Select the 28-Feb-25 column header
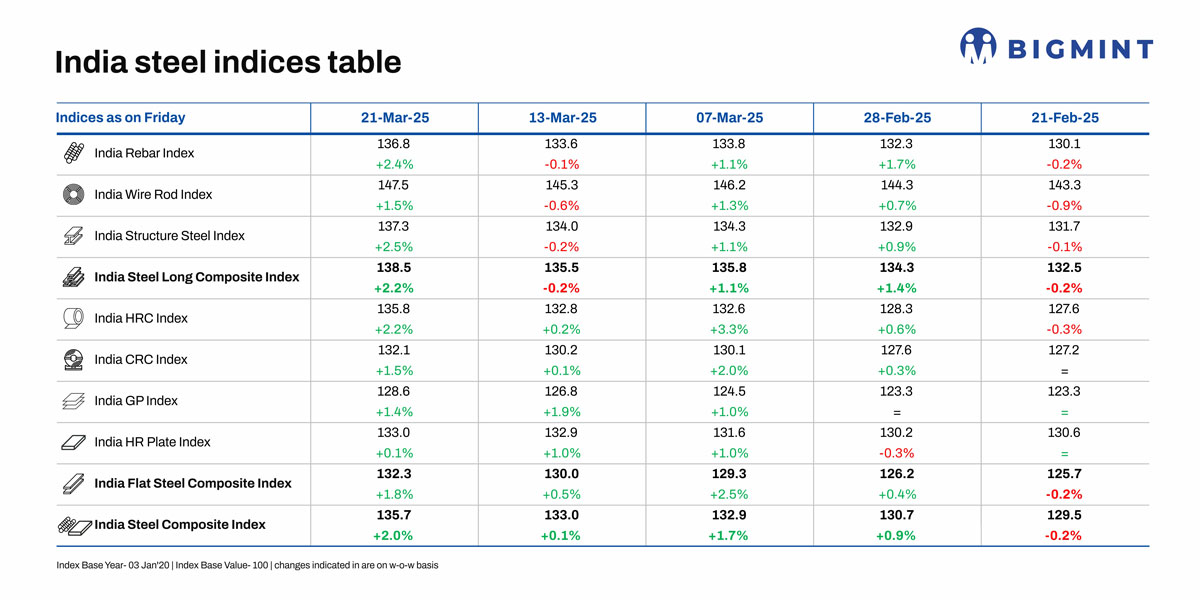1200x600 pixels. [x=897, y=118]
